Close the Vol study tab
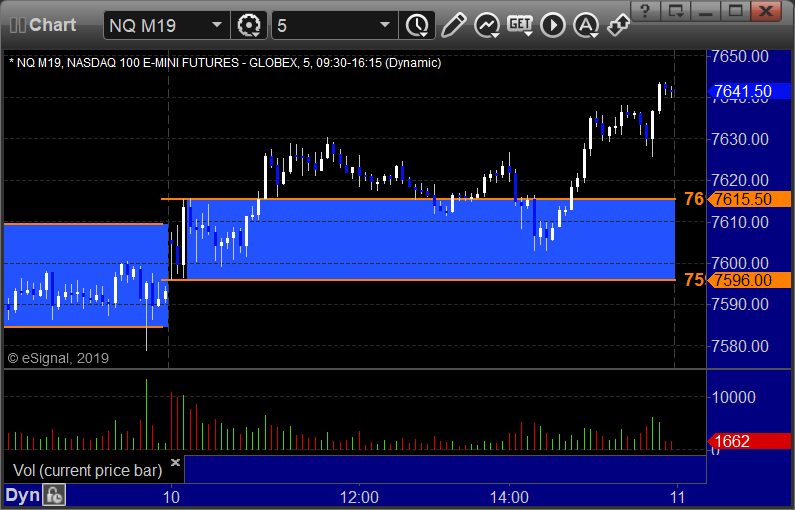 point(175,462)
